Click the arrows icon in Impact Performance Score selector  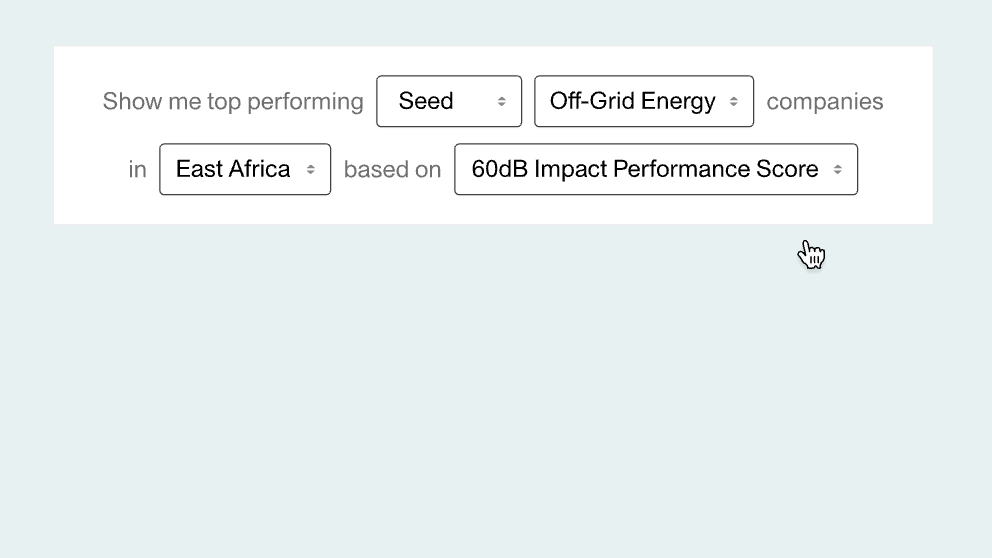(838, 170)
